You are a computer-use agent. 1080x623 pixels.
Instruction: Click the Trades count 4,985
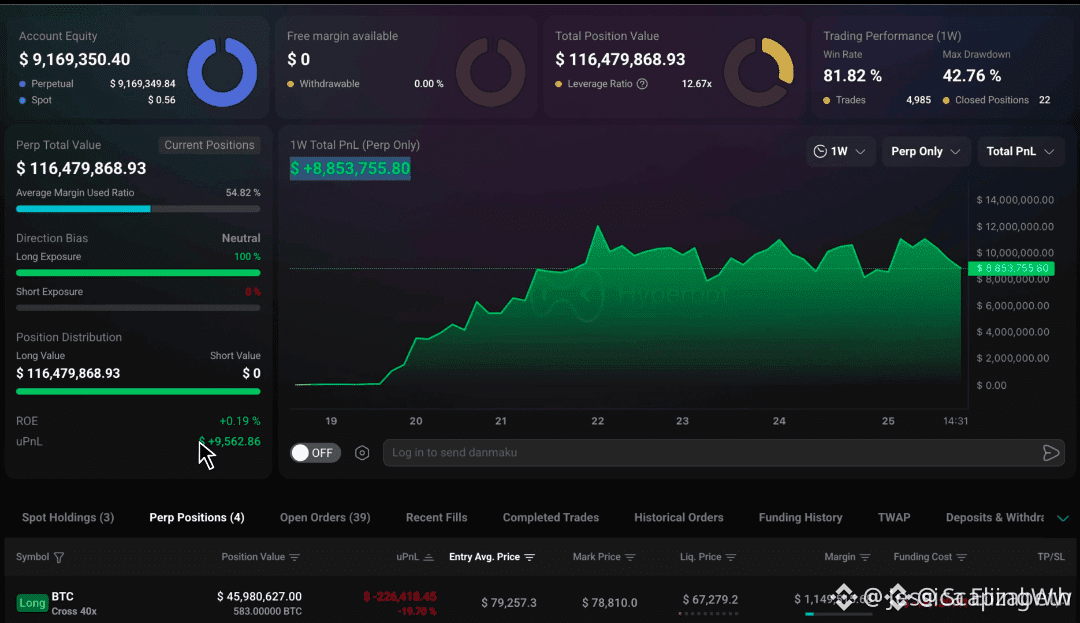(919, 101)
